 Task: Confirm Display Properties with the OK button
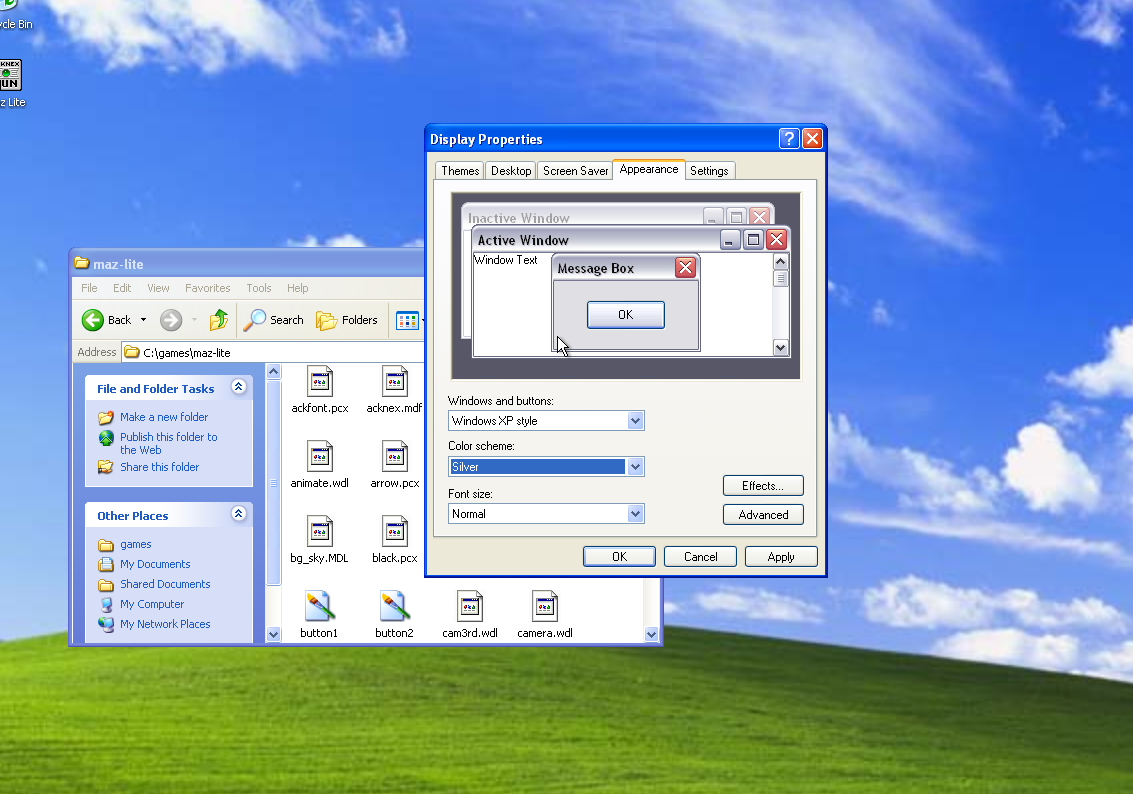click(x=619, y=556)
